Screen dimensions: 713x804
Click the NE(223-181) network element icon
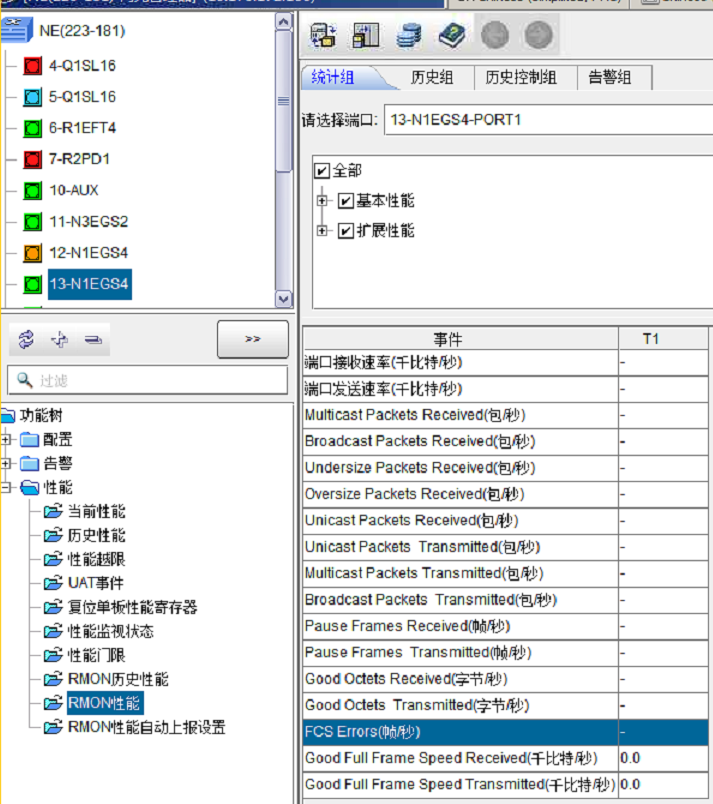point(17,30)
